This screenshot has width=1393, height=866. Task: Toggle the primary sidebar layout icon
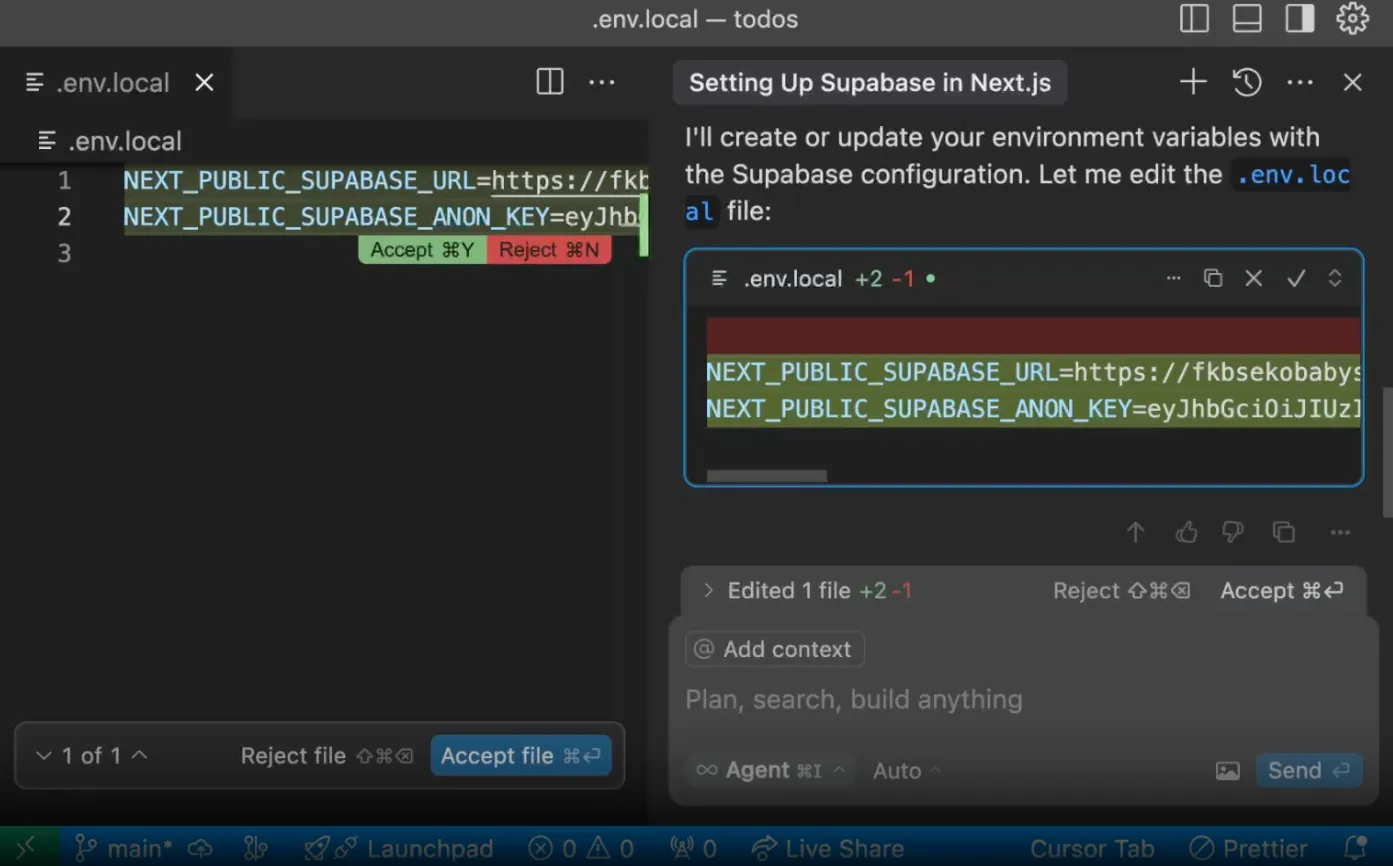tap(1194, 19)
